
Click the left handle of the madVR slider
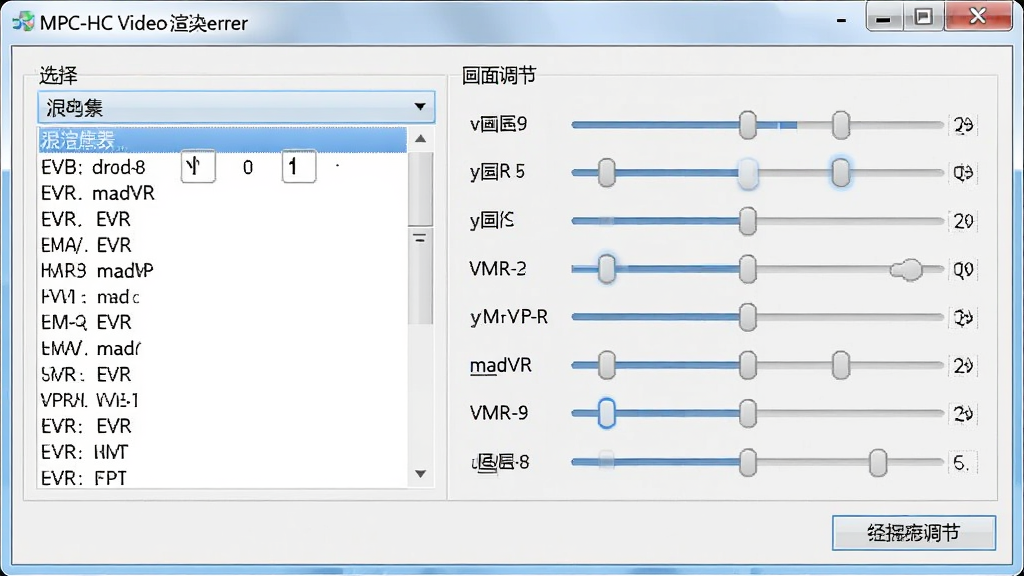pos(607,365)
